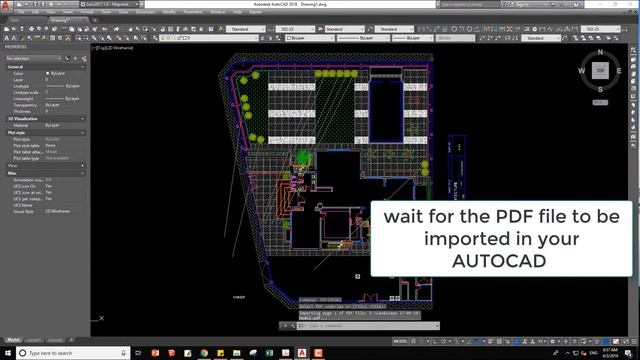
Task: Toggle lineweight display in status bar
Action: [491, 341]
